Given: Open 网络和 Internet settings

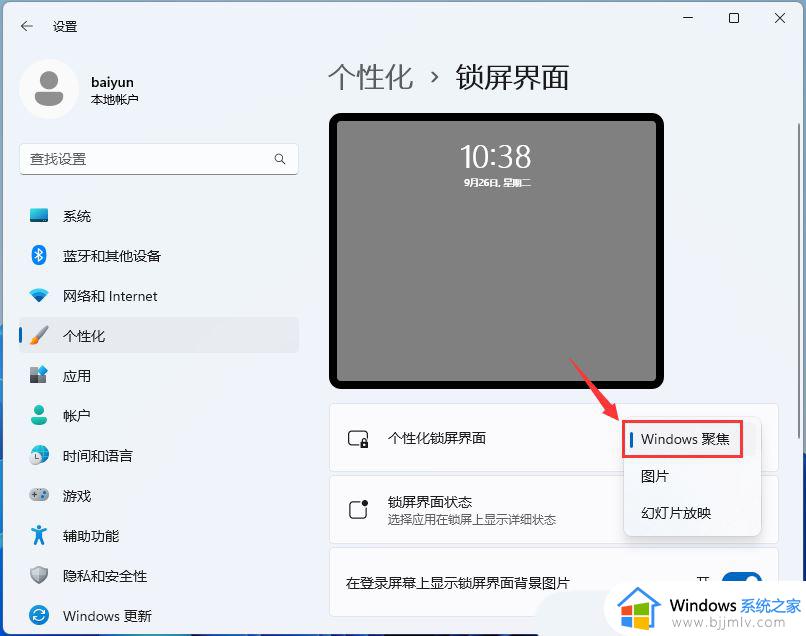Looking at the screenshot, I should tap(159, 296).
